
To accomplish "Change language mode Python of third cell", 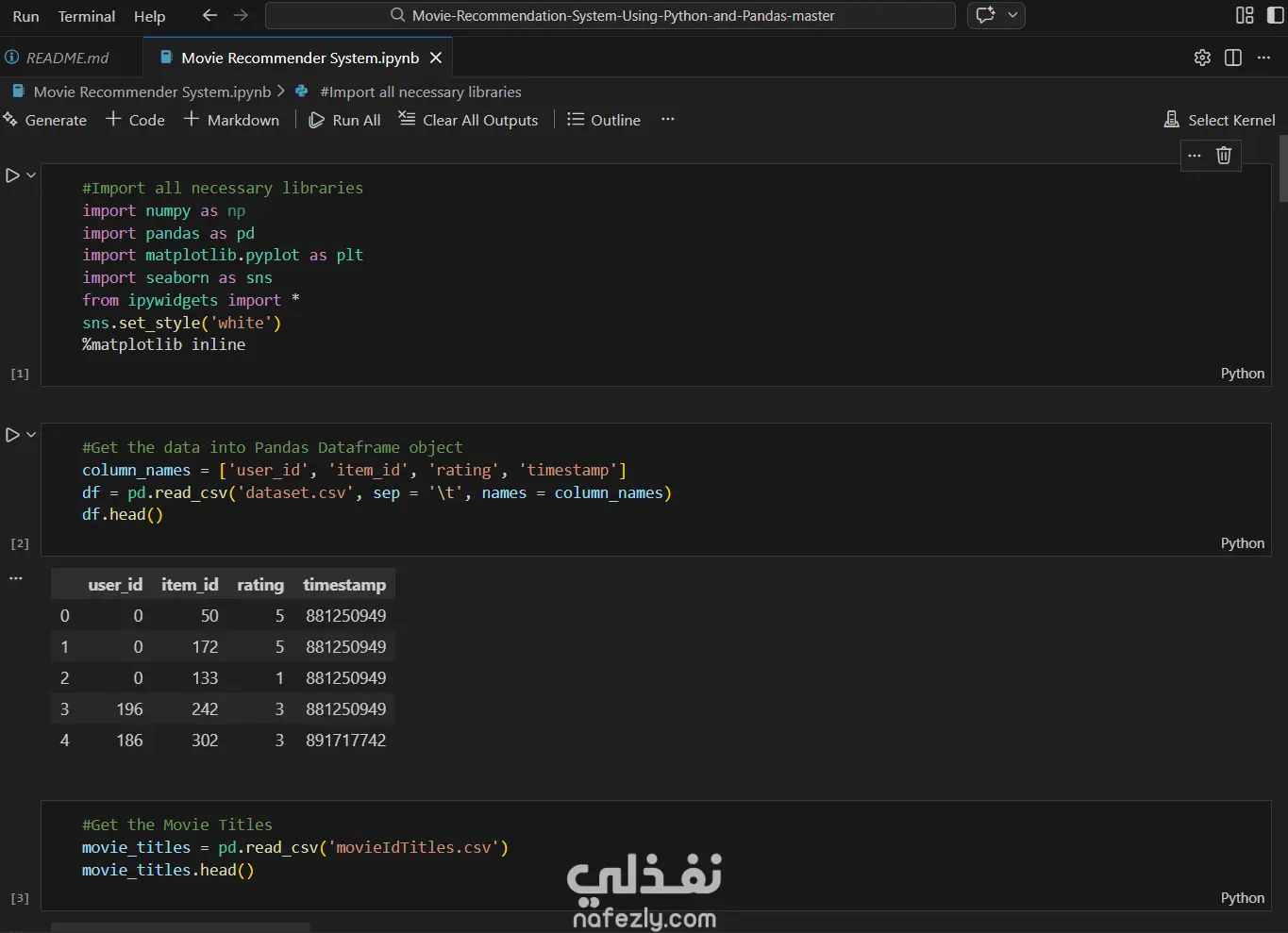I will [1242, 898].
